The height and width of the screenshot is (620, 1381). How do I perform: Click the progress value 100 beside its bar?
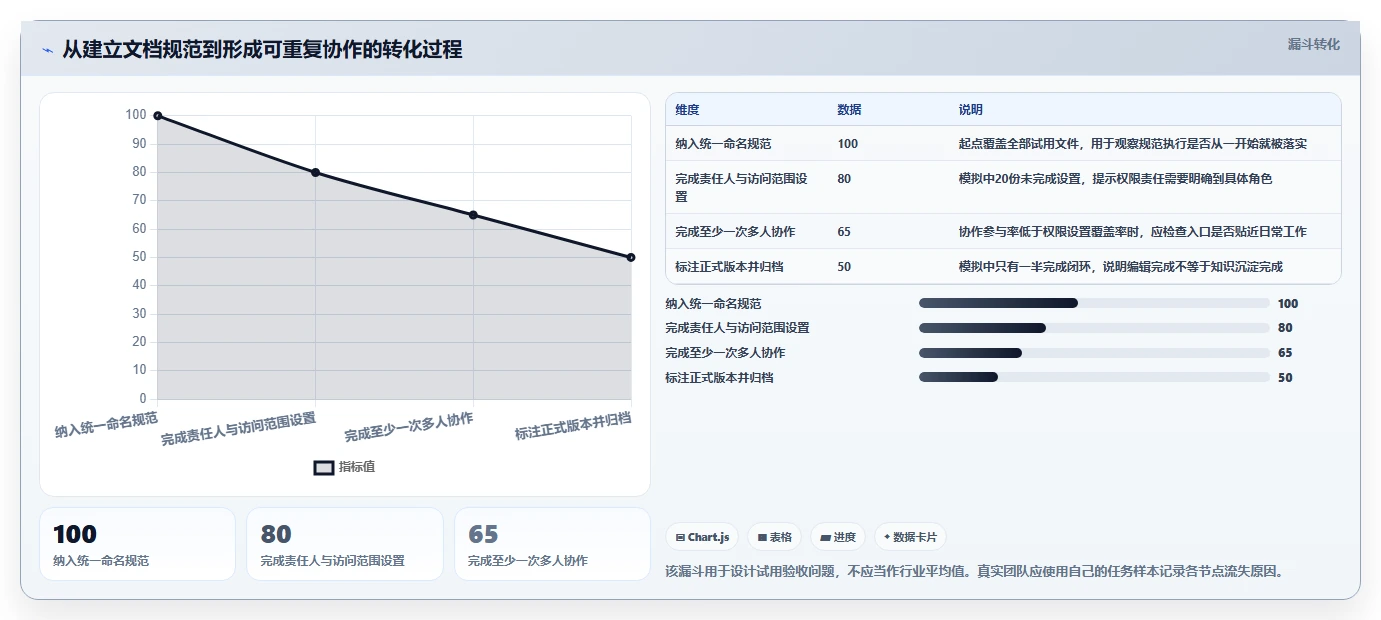click(x=1288, y=303)
